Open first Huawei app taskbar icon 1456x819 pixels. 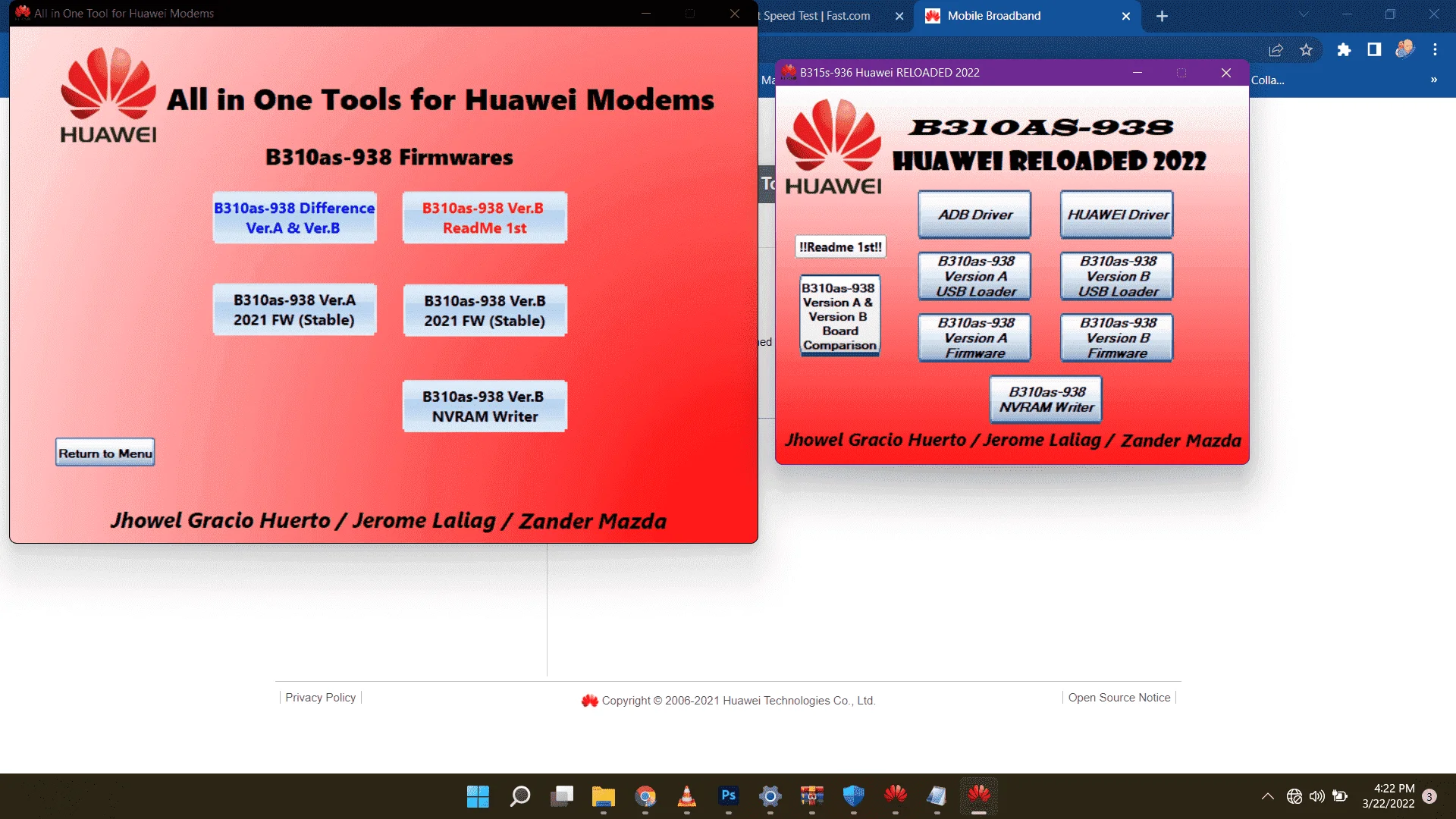[x=896, y=796]
